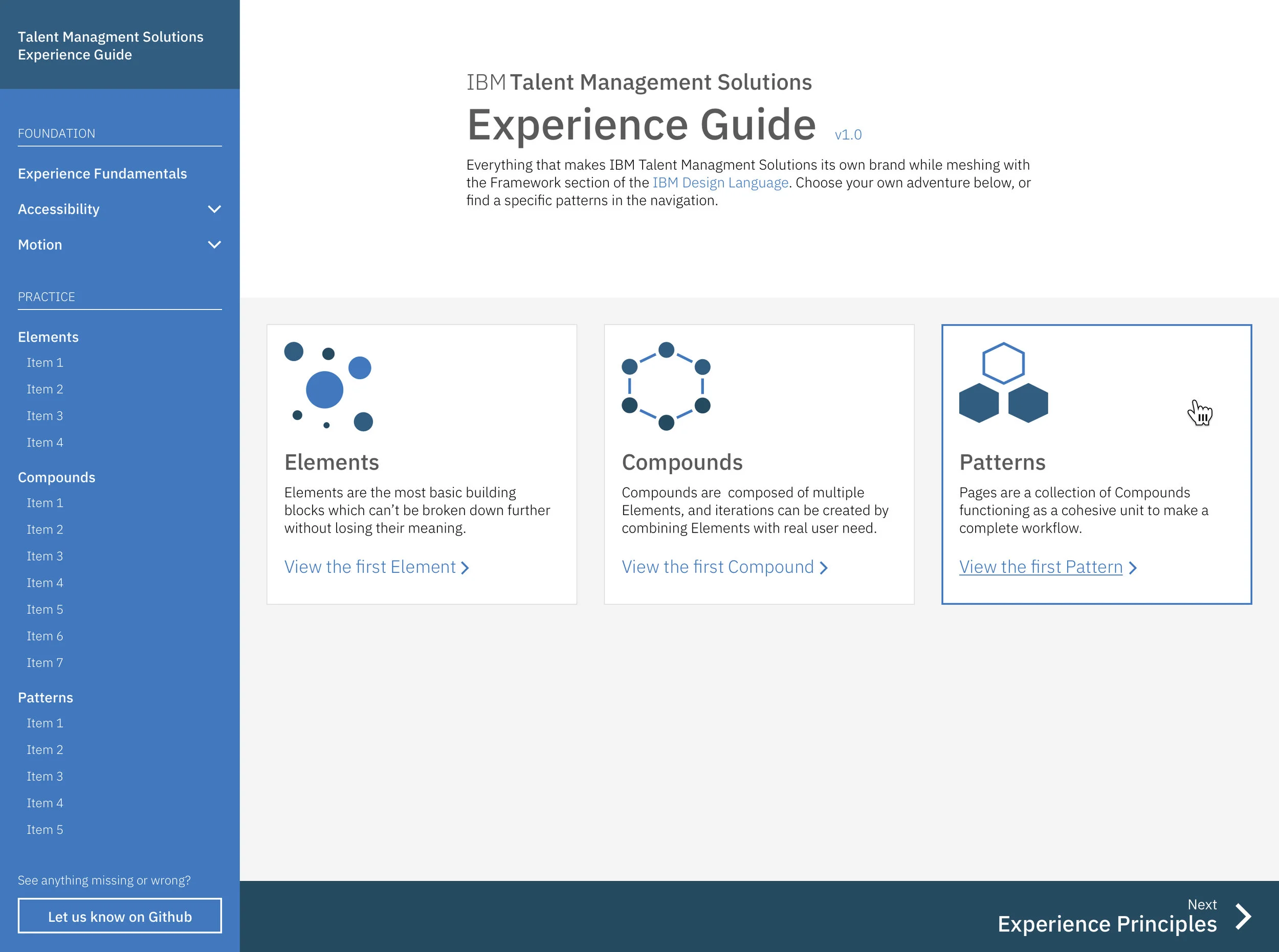This screenshot has height=952, width=1279.
Task: Select Item 5 under Compounds
Action: pyautogui.click(x=45, y=610)
